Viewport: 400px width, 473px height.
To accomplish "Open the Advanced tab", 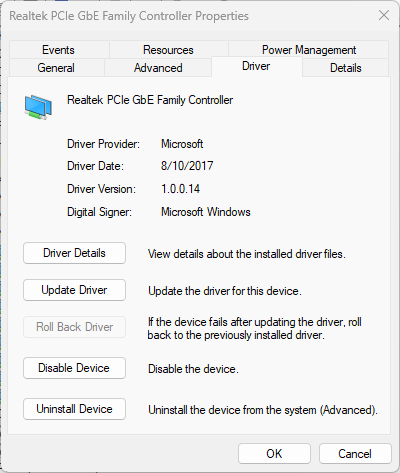I will 158,68.
